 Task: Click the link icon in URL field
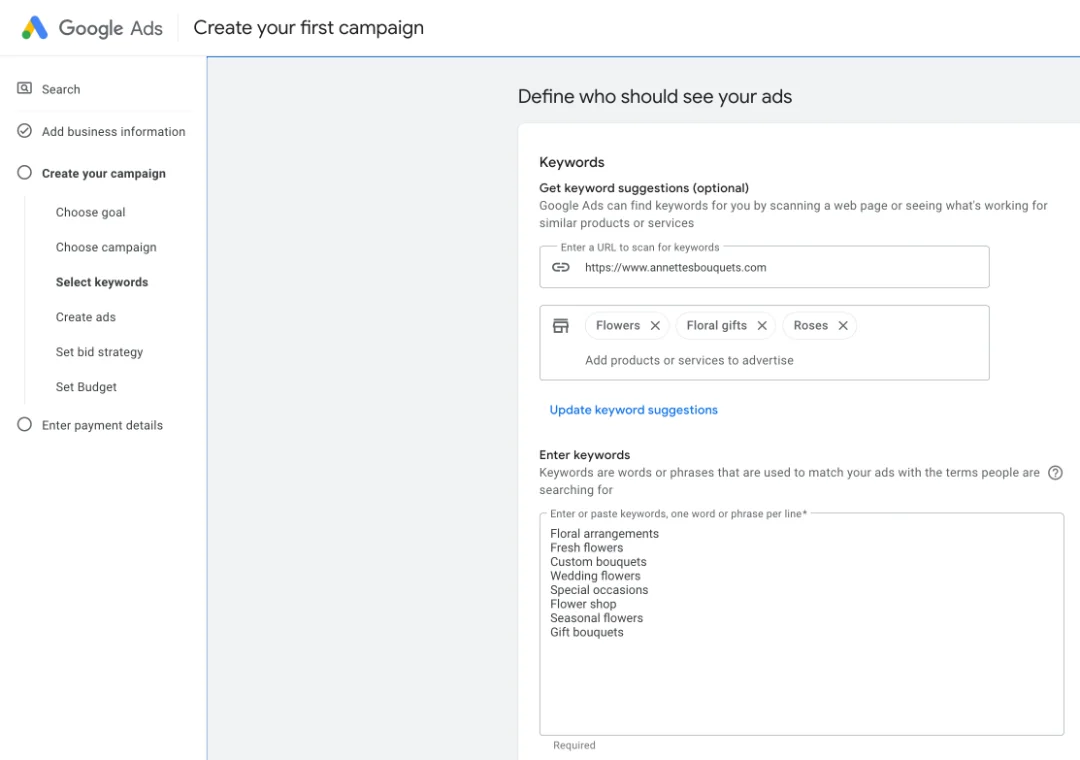pyautogui.click(x=561, y=267)
